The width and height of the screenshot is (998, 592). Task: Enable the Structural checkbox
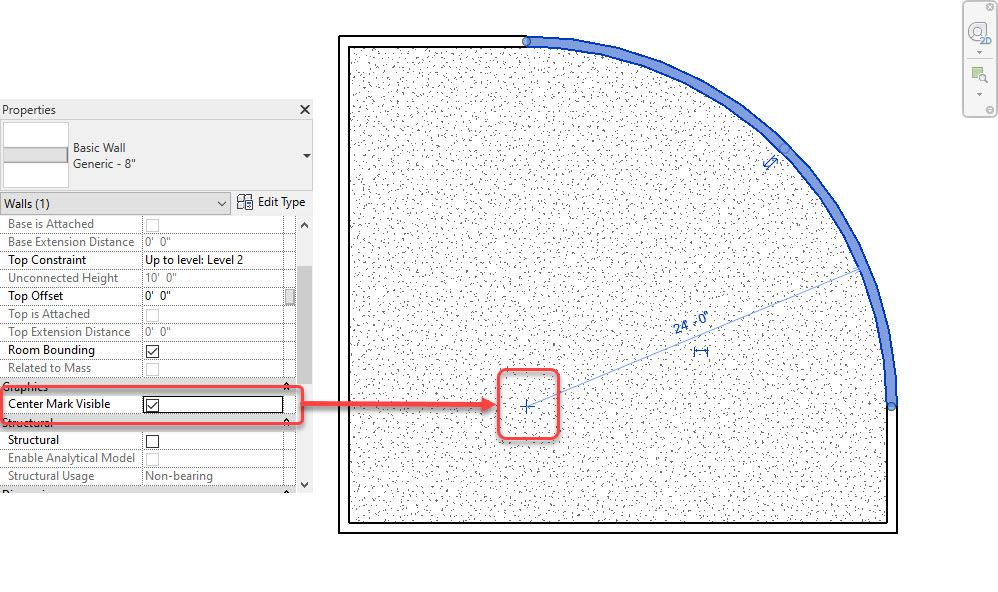(x=153, y=441)
